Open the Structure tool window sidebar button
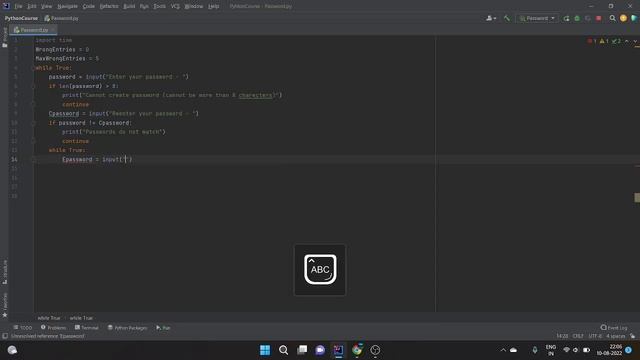The image size is (640, 360). tap(4, 271)
